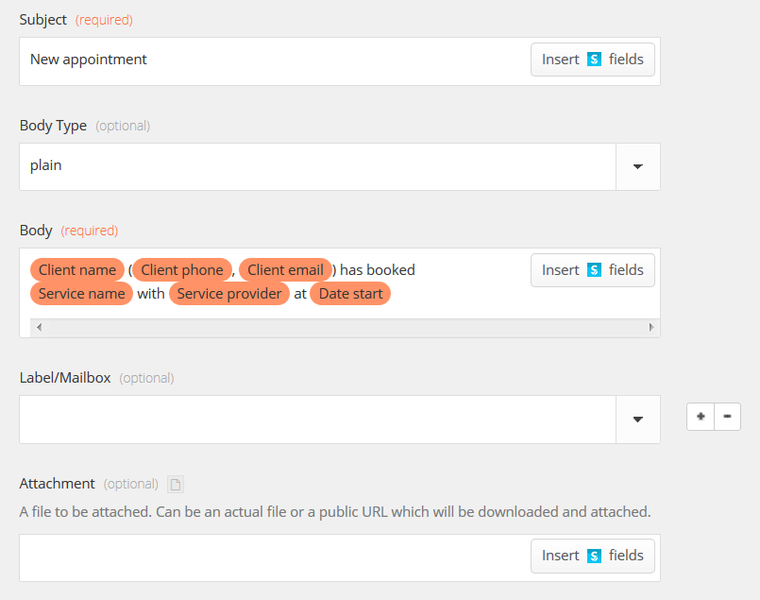Click the Label/Mailbox combo box field
Viewport: 760px width, 600px height.
[315, 420]
